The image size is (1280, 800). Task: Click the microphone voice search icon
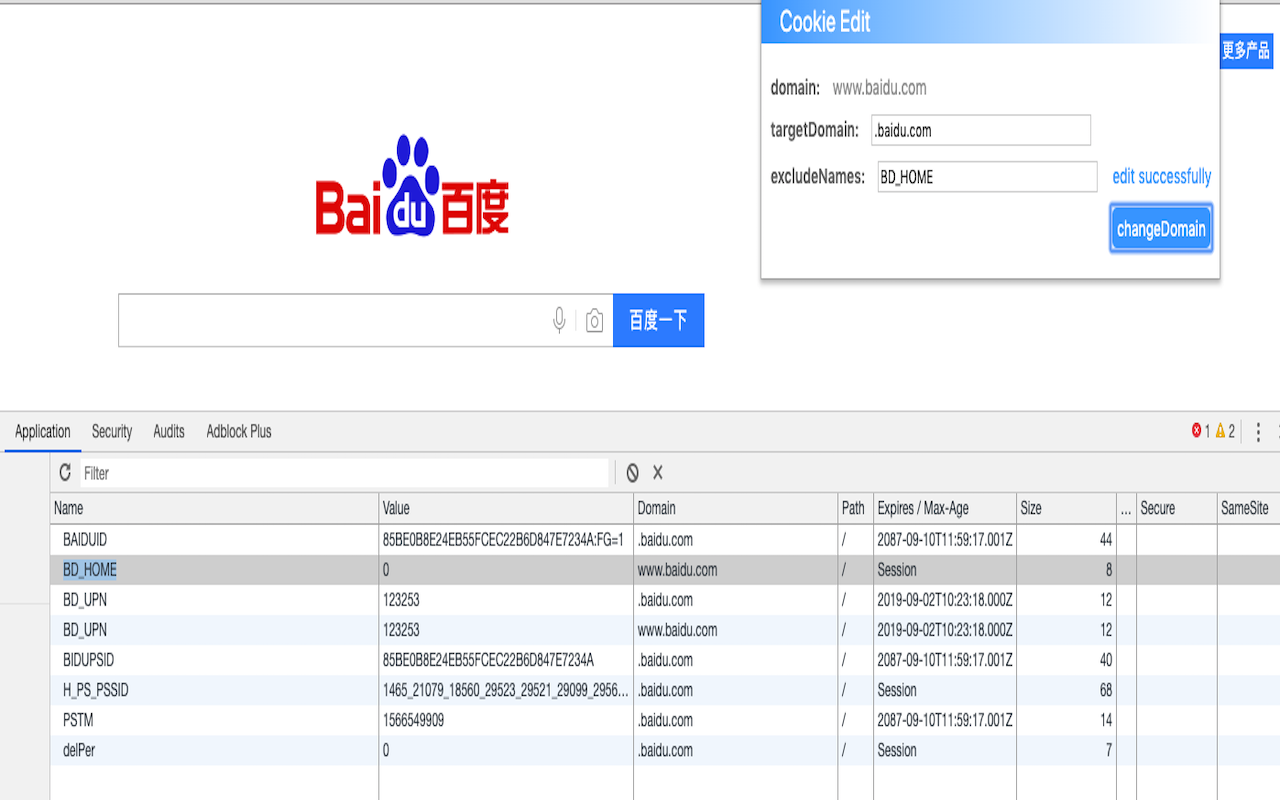pyautogui.click(x=559, y=320)
